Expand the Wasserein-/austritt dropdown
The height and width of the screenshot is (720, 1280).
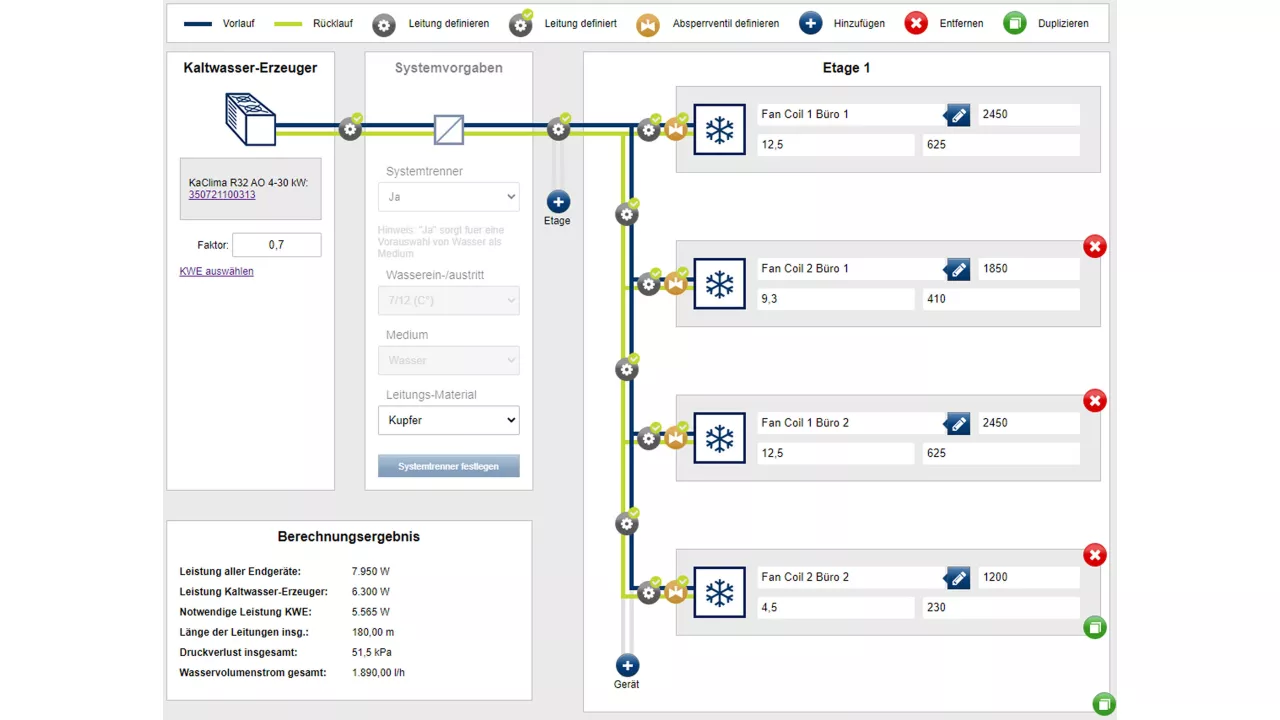click(449, 301)
